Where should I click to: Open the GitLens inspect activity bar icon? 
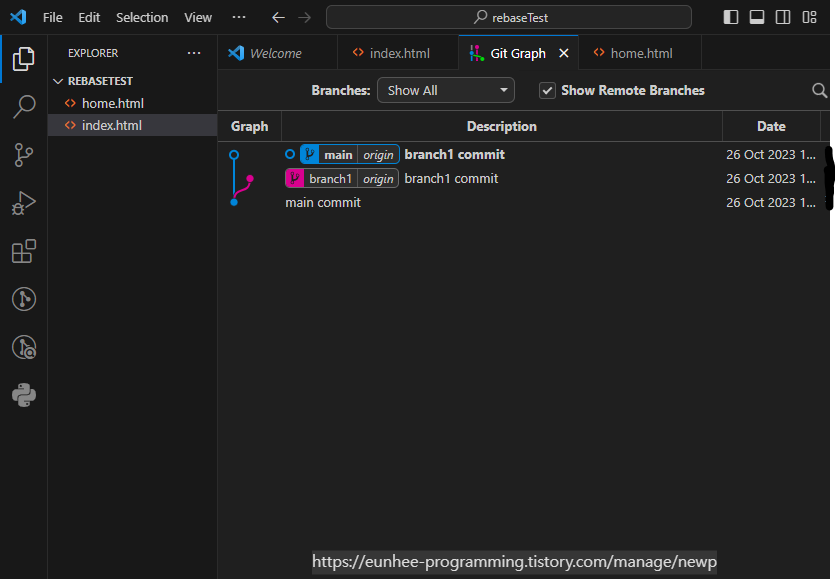(x=23, y=347)
